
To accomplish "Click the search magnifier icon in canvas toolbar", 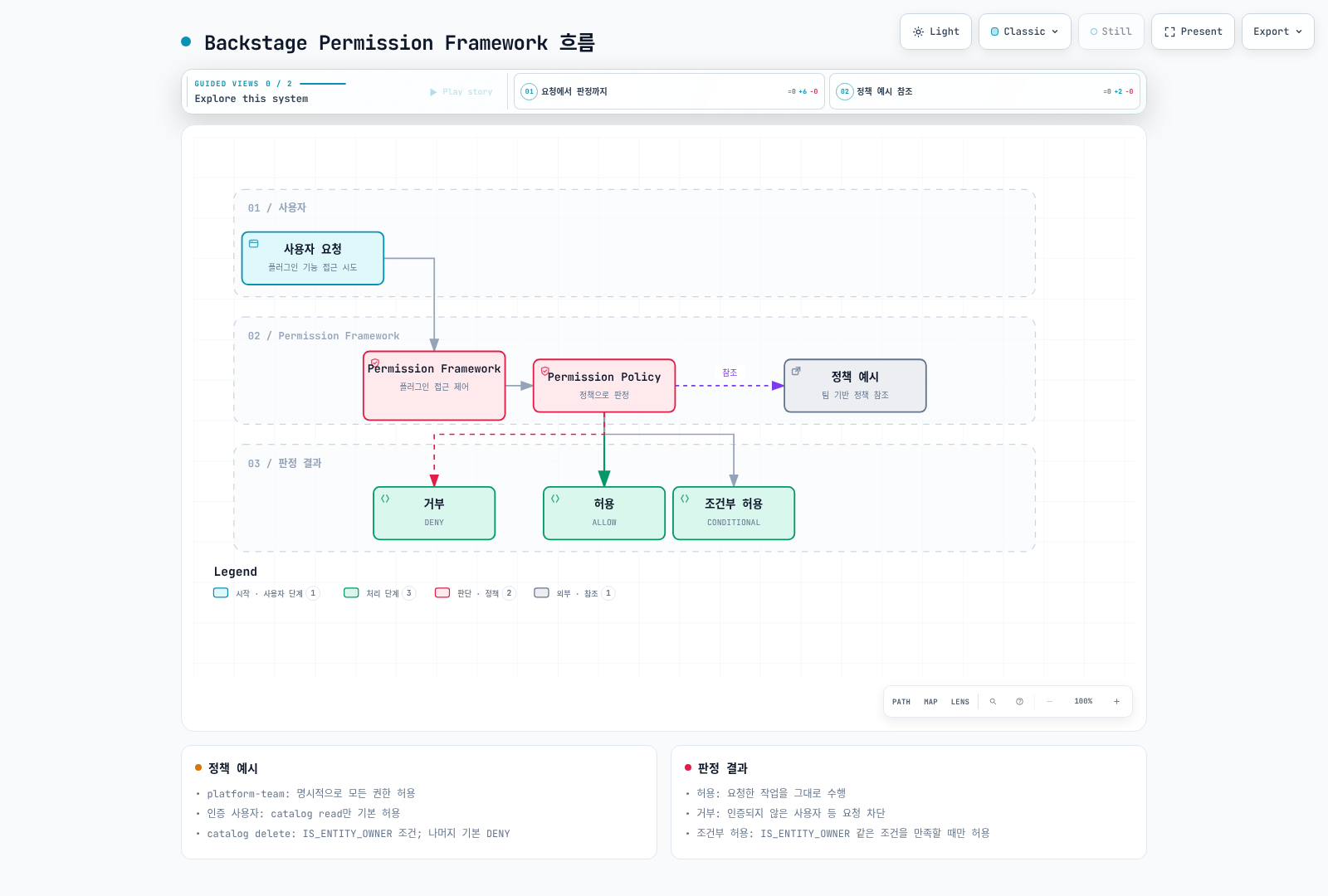I will pos(993,702).
